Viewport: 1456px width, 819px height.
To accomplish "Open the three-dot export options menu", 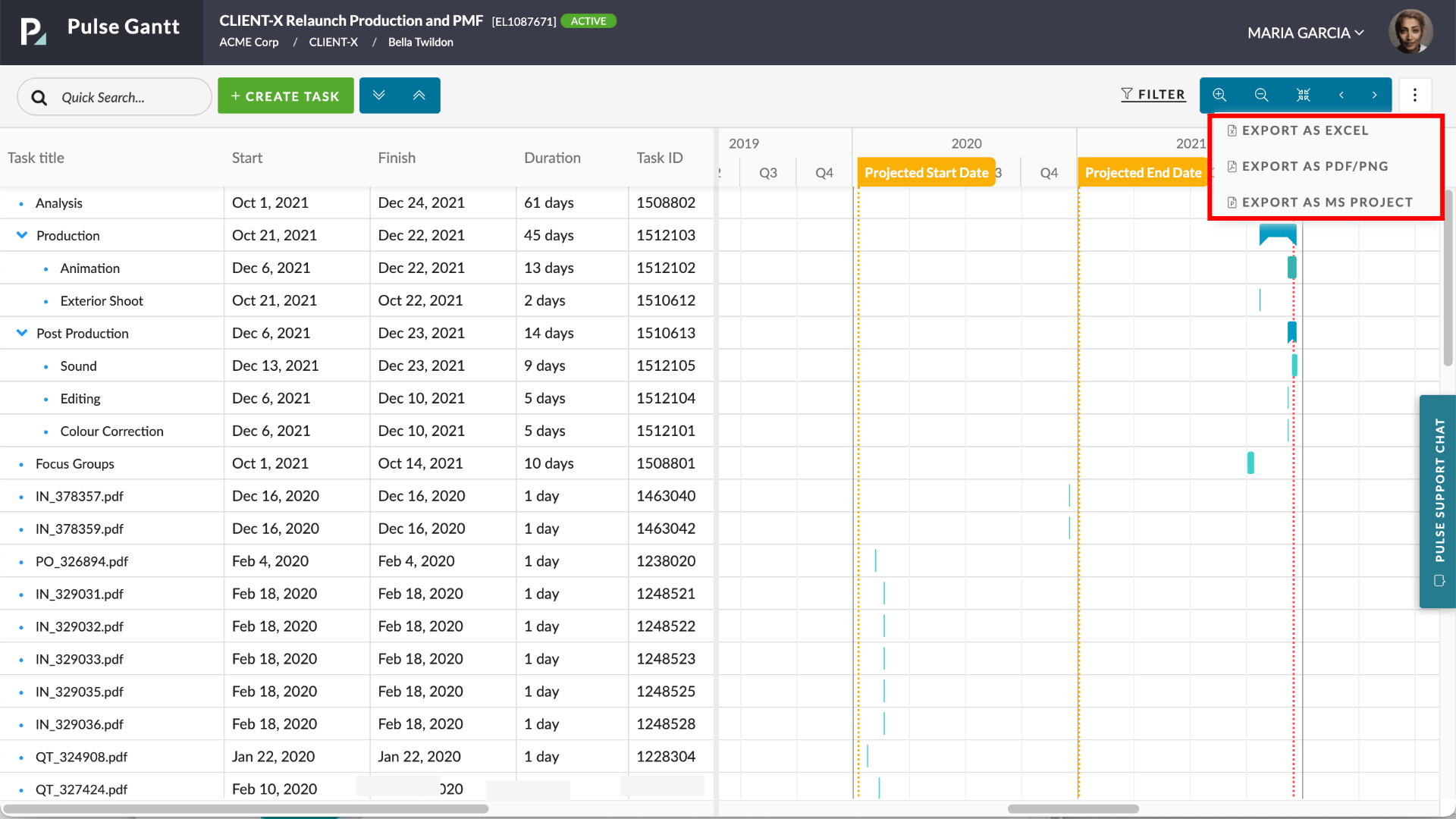I will click(x=1415, y=95).
